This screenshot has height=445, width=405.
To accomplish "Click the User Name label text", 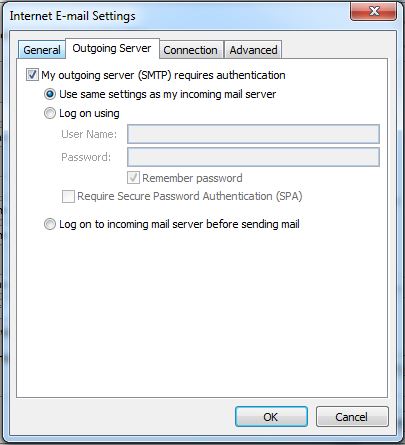I will 89,134.
